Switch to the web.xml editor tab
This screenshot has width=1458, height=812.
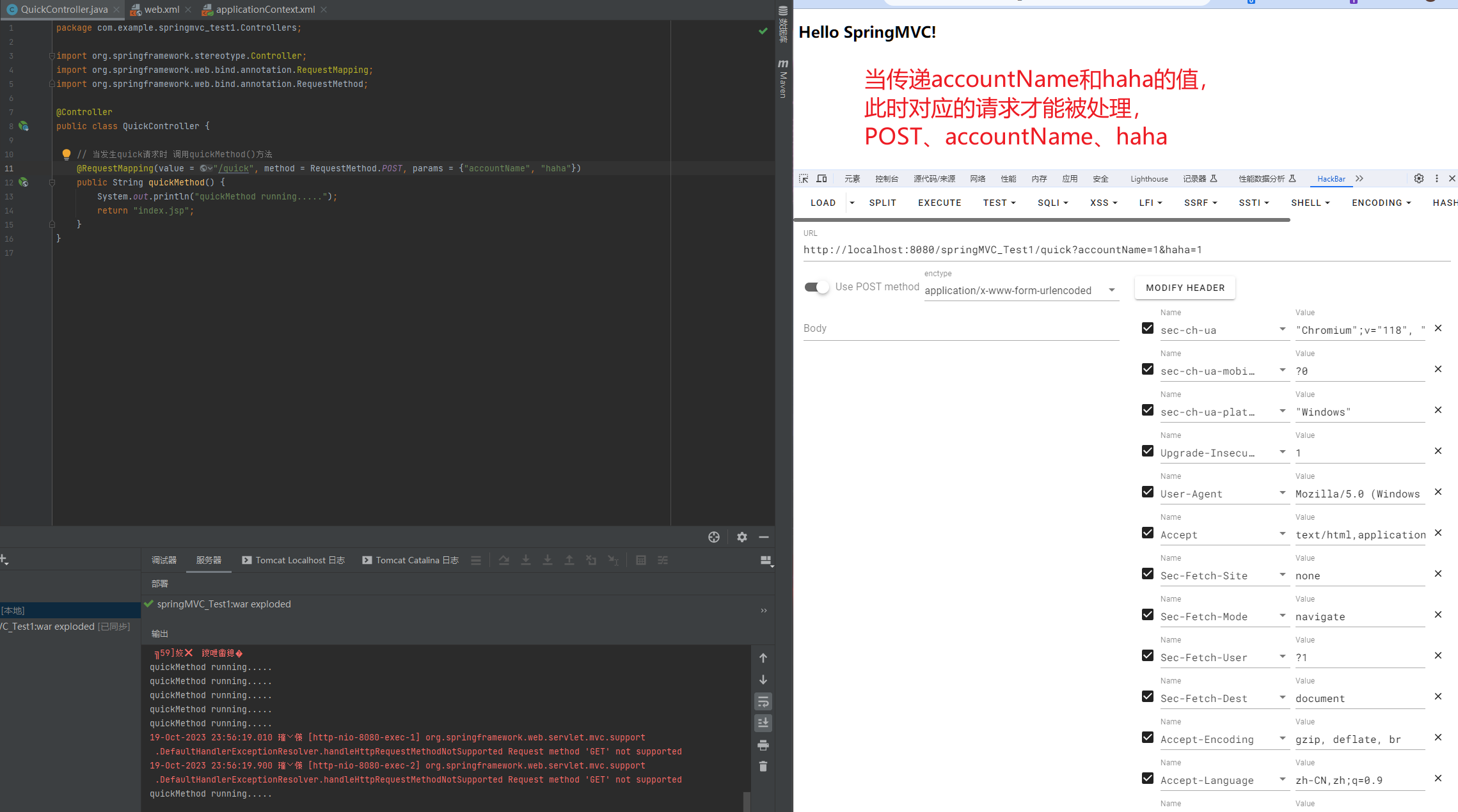[161, 10]
